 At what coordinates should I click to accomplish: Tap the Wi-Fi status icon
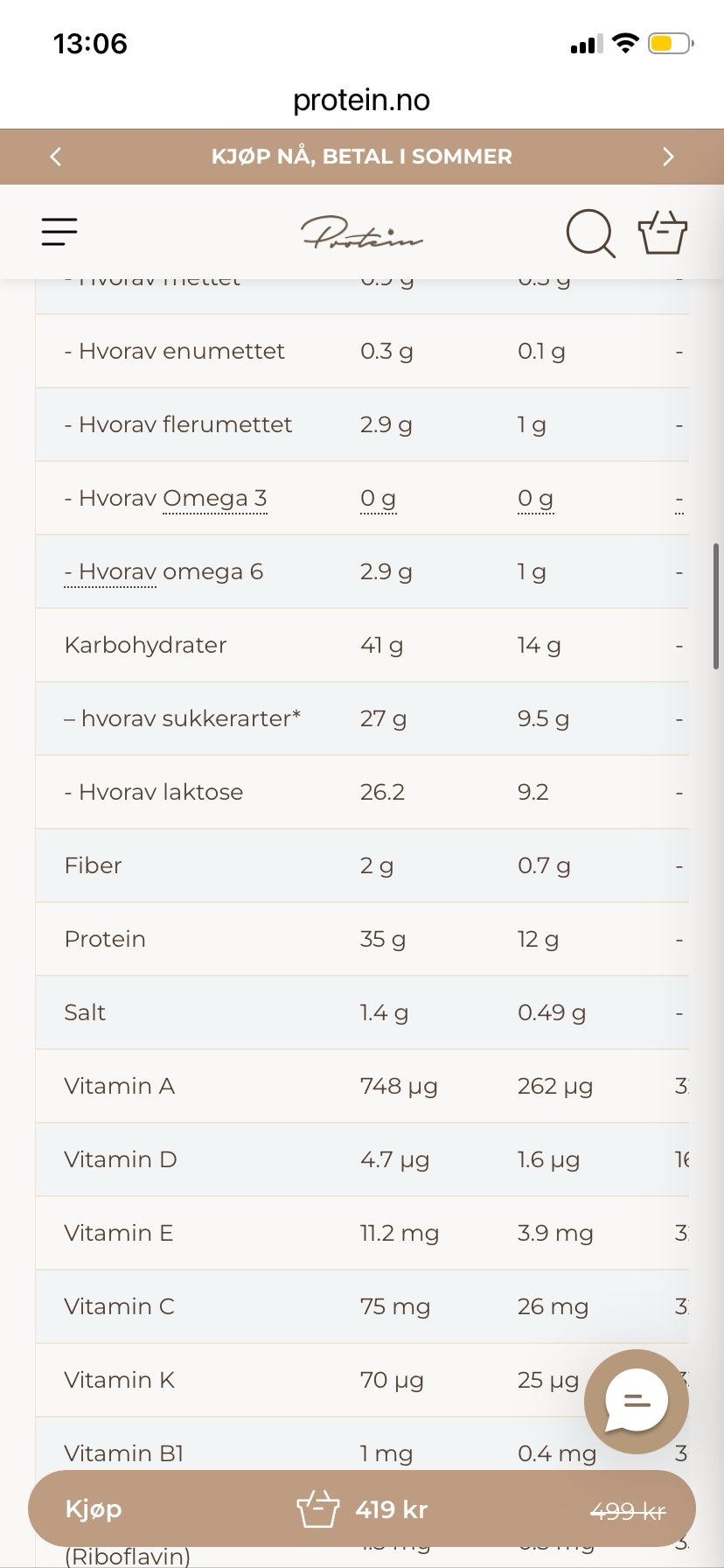click(x=625, y=43)
